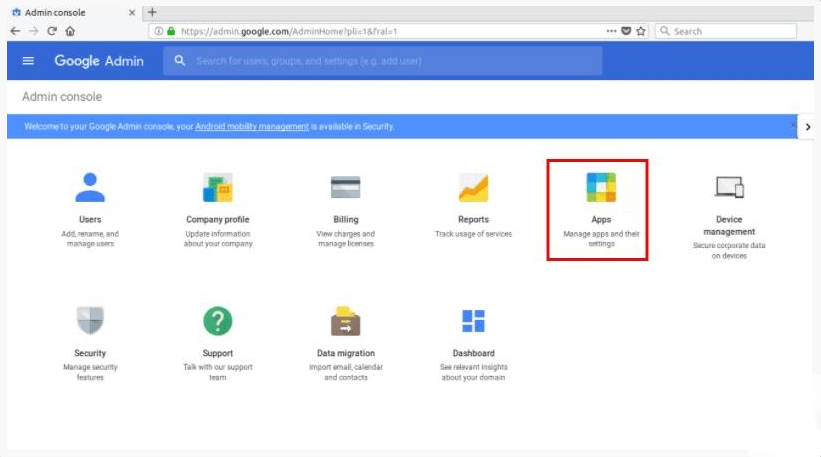
Task: Click the Billing label text
Action: pyautogui.click(x=346, y=219)
